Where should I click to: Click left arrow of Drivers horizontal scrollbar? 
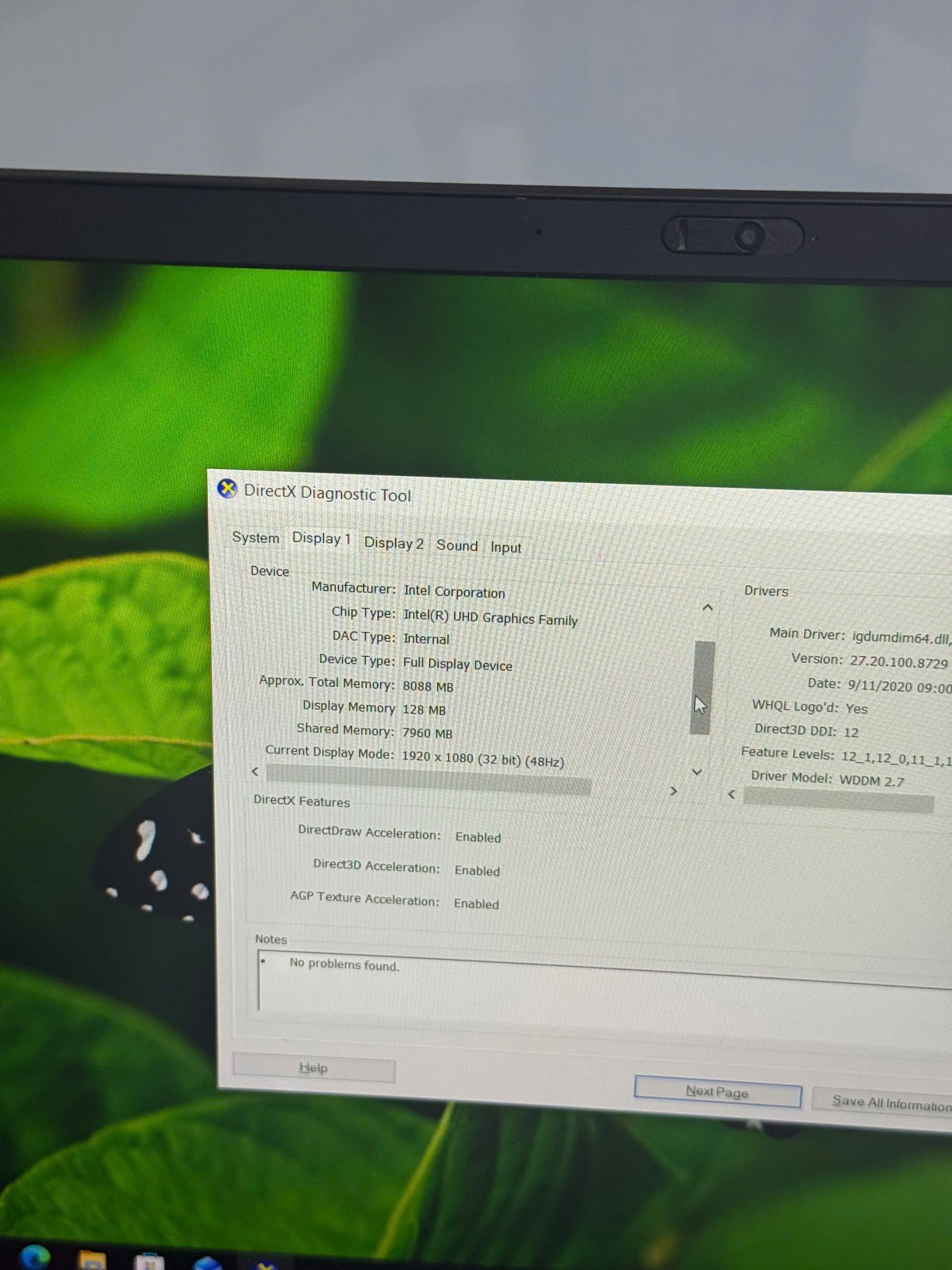pos(732,794)
